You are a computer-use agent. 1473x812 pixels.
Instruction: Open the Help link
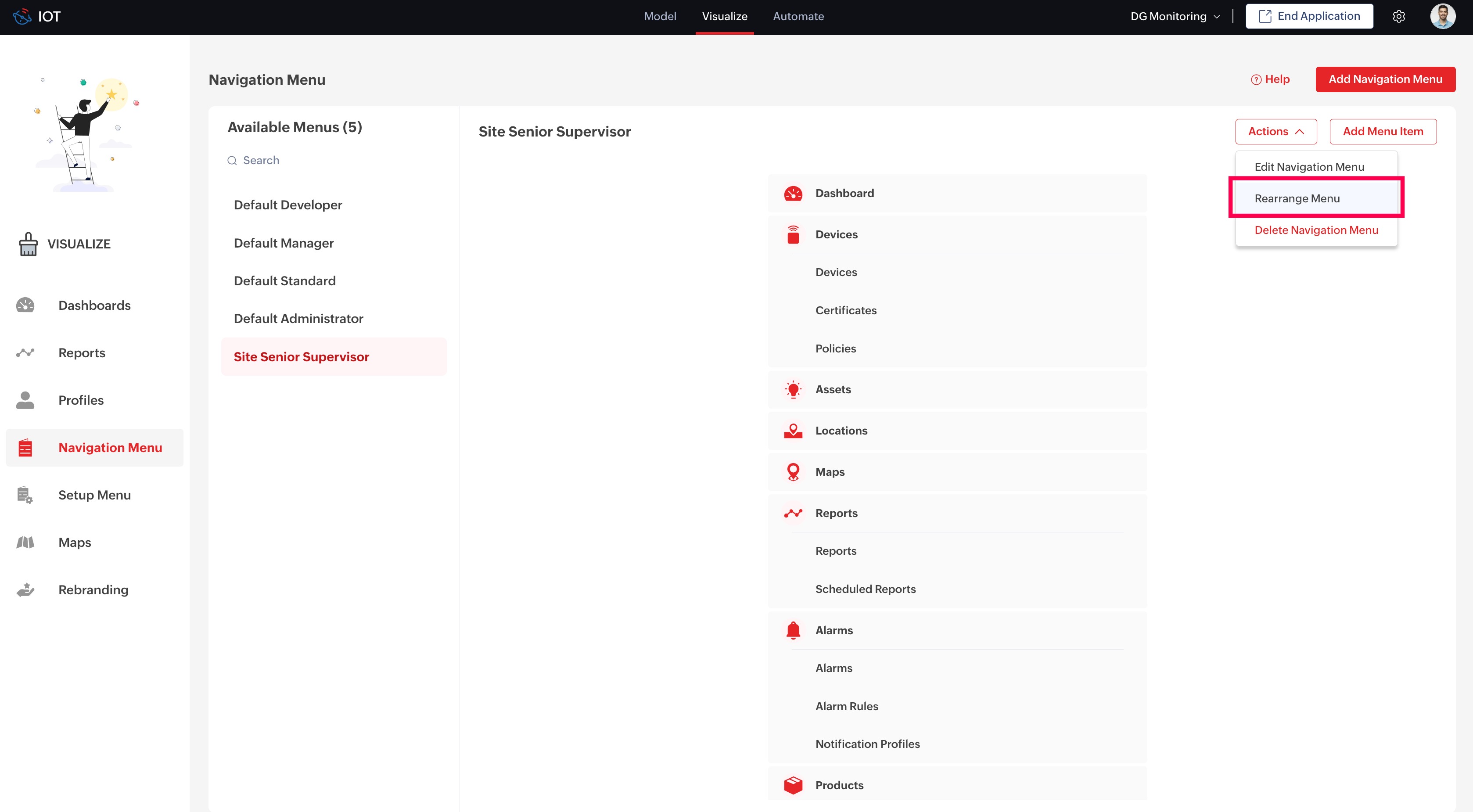point(1270,79)
